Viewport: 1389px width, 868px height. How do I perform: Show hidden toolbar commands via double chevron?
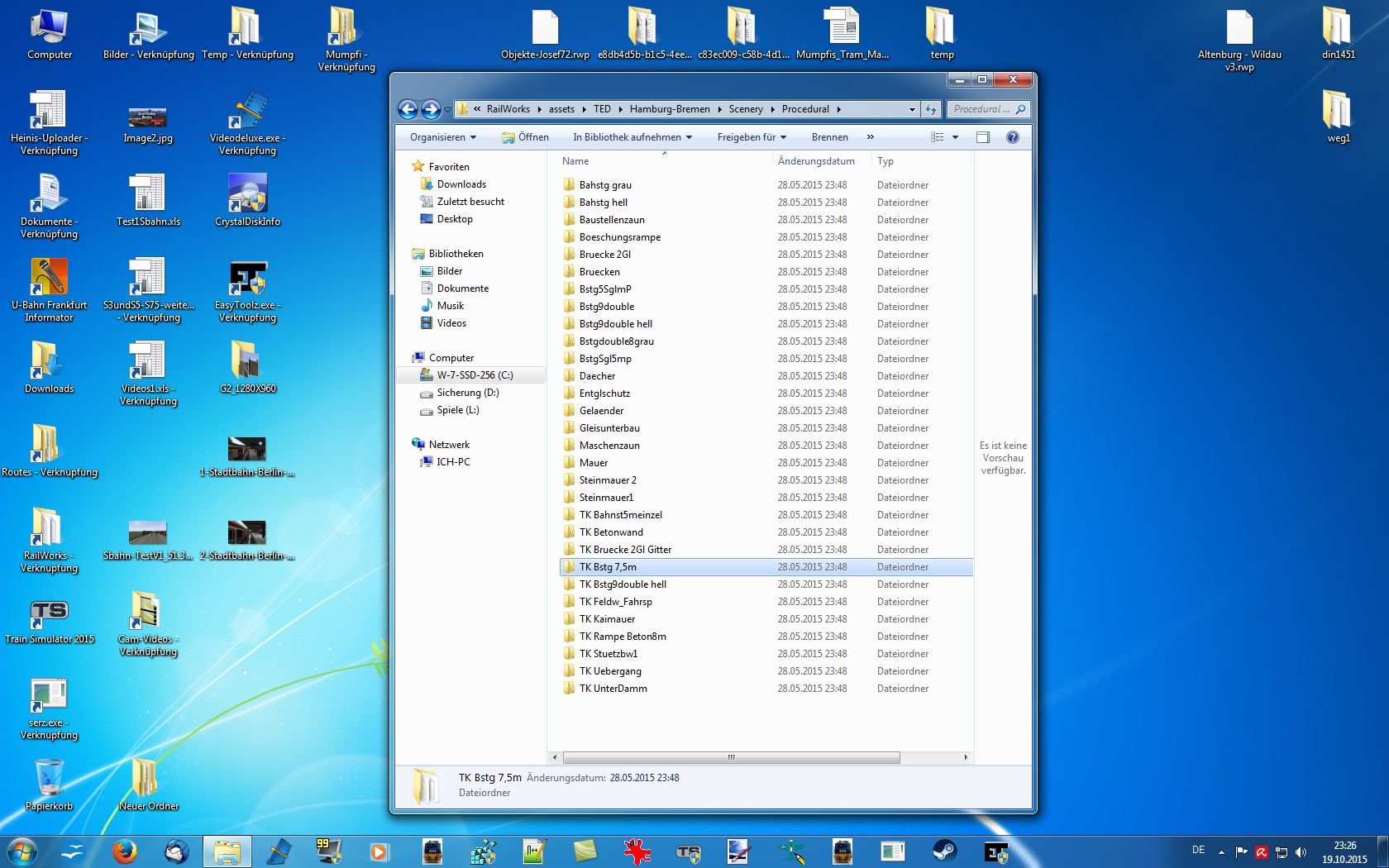(x=870, y=137)
